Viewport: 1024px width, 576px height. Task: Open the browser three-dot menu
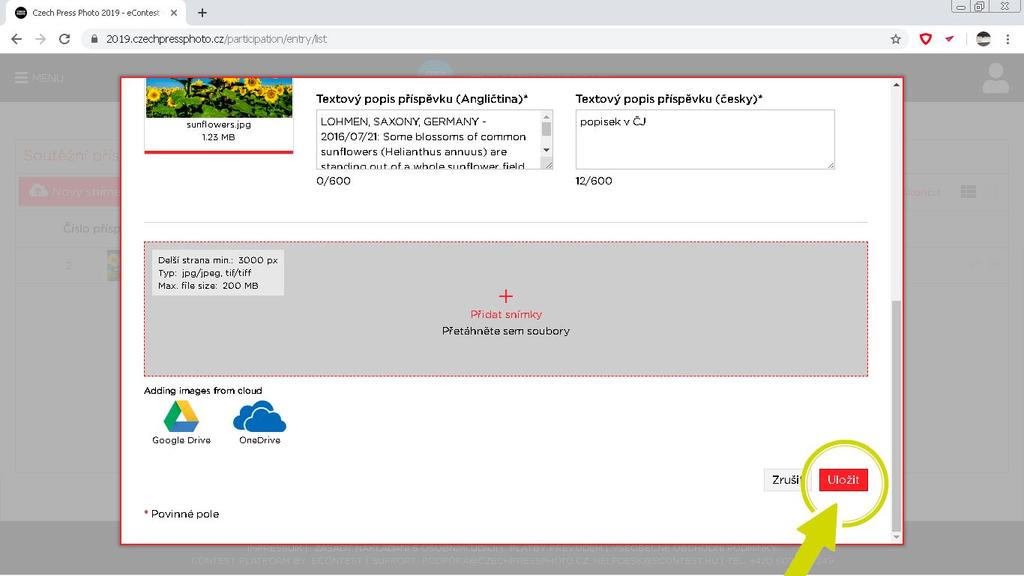pos(1008,39)
